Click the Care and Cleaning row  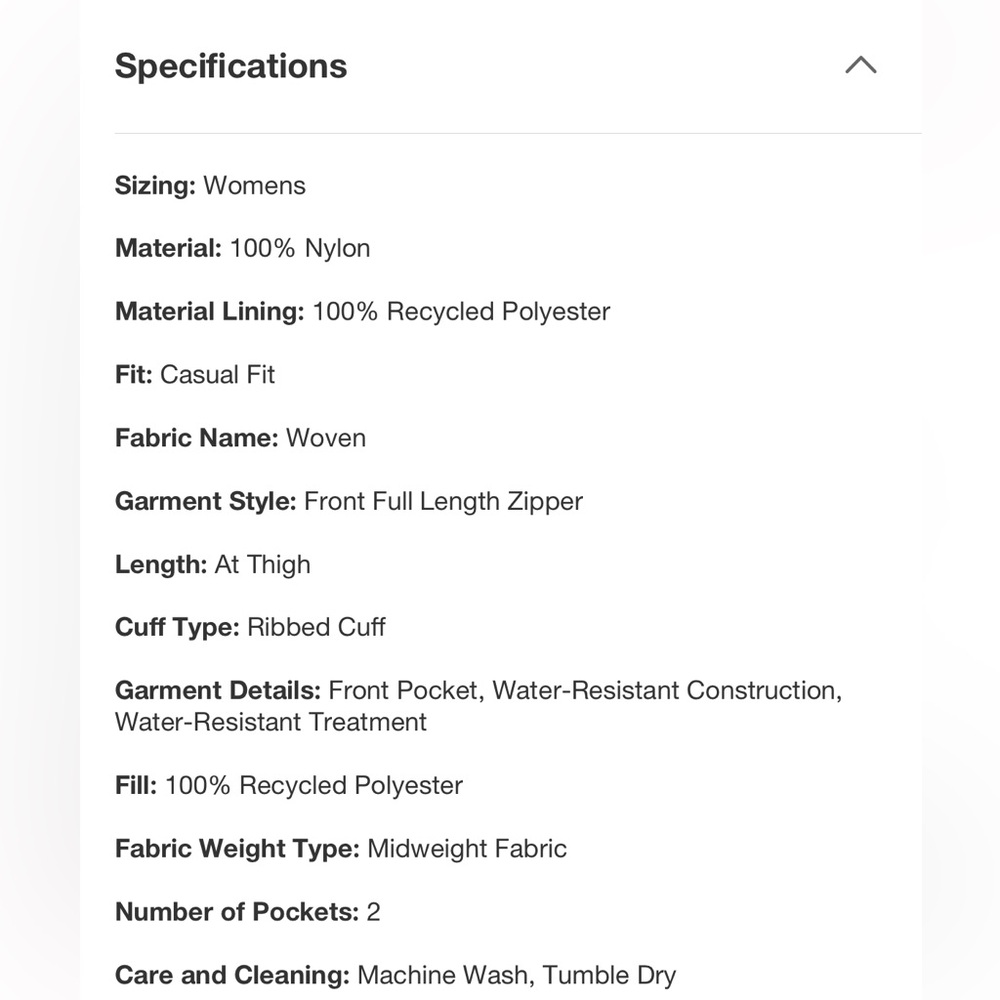[395, 976]
